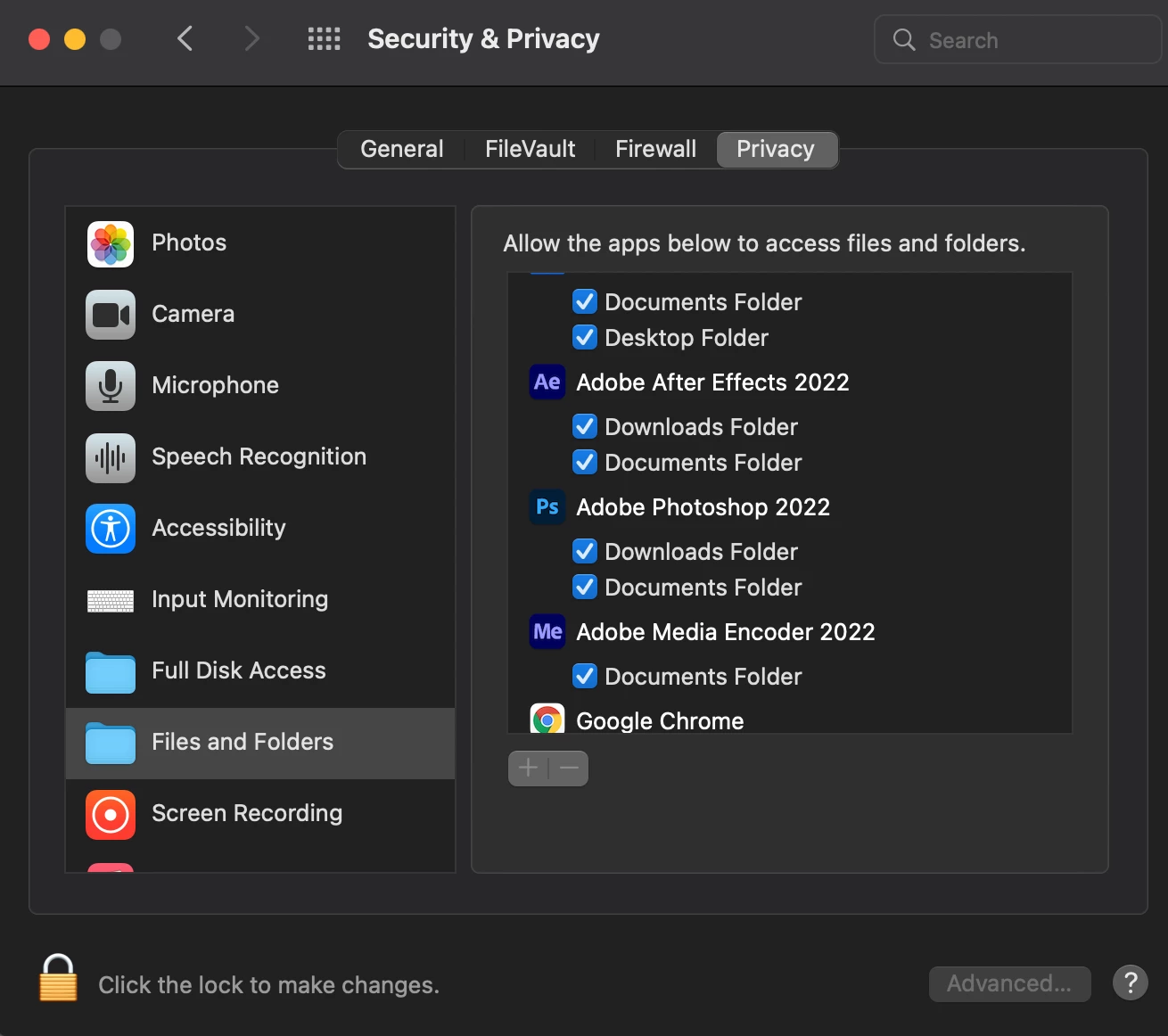Image resolution: width=1168 pixels, height=1036 pixels.
Task: Click the Files and Folders folder icon
Action: click(111, 744)
